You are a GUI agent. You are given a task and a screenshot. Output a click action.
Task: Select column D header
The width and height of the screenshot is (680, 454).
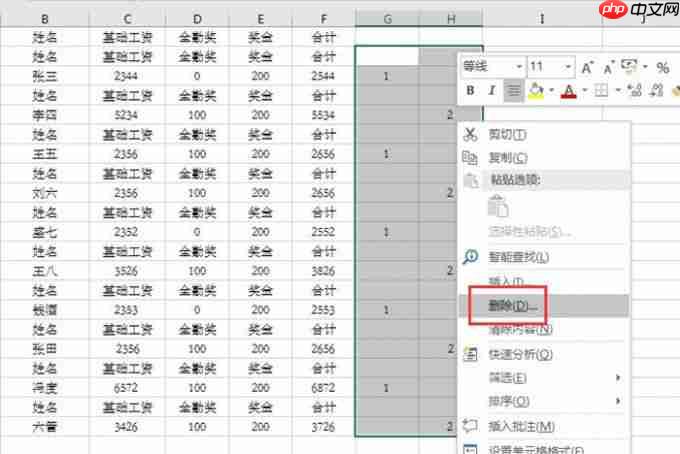(x=197, y=19)
